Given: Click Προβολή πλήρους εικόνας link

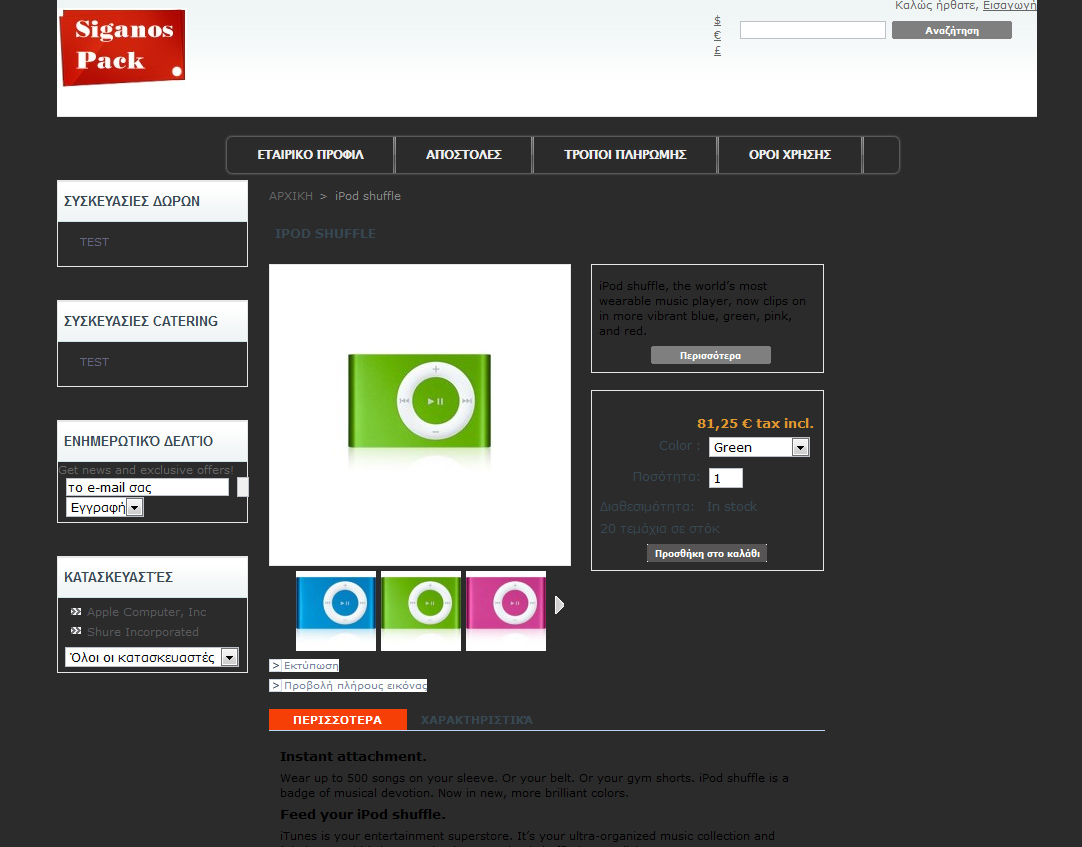Looking at the screenshot, I should point(348,685).
